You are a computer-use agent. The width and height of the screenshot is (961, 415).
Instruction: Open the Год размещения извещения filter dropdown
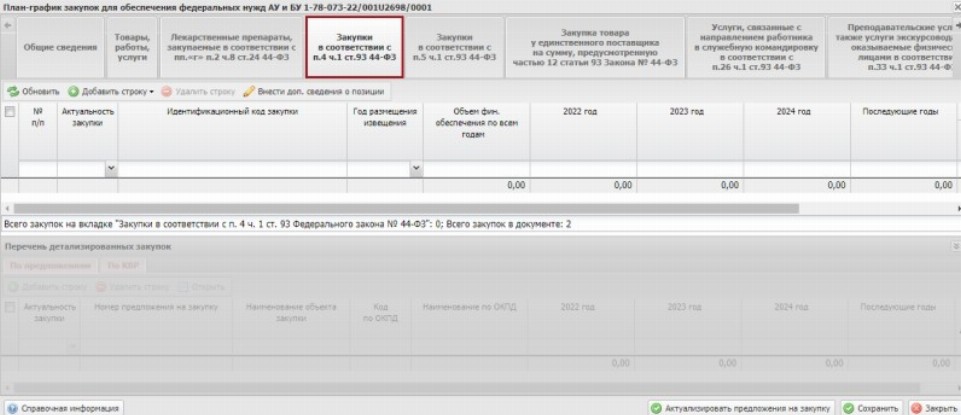pos(416,168)
